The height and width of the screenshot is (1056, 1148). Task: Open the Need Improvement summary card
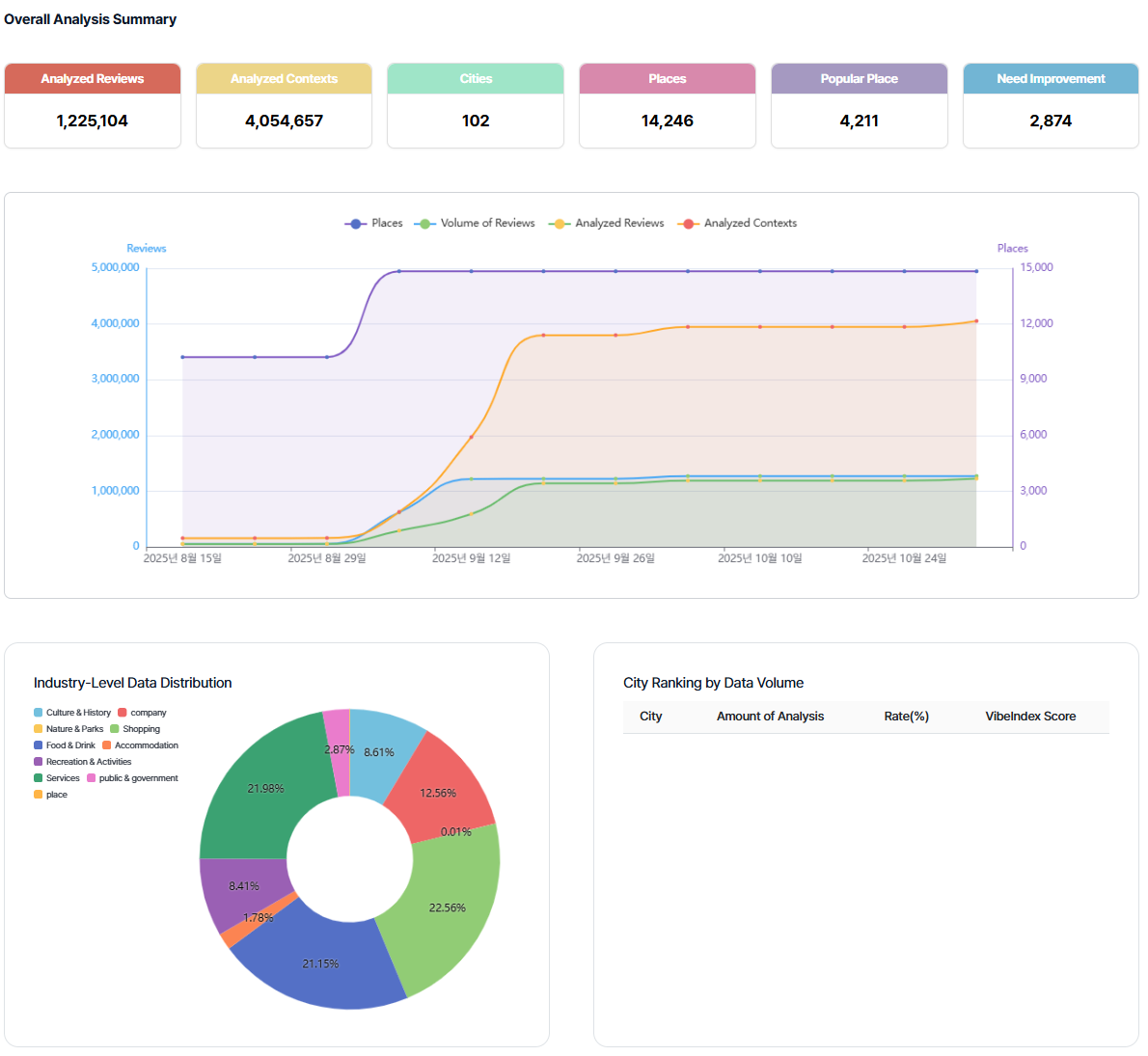1051,106
